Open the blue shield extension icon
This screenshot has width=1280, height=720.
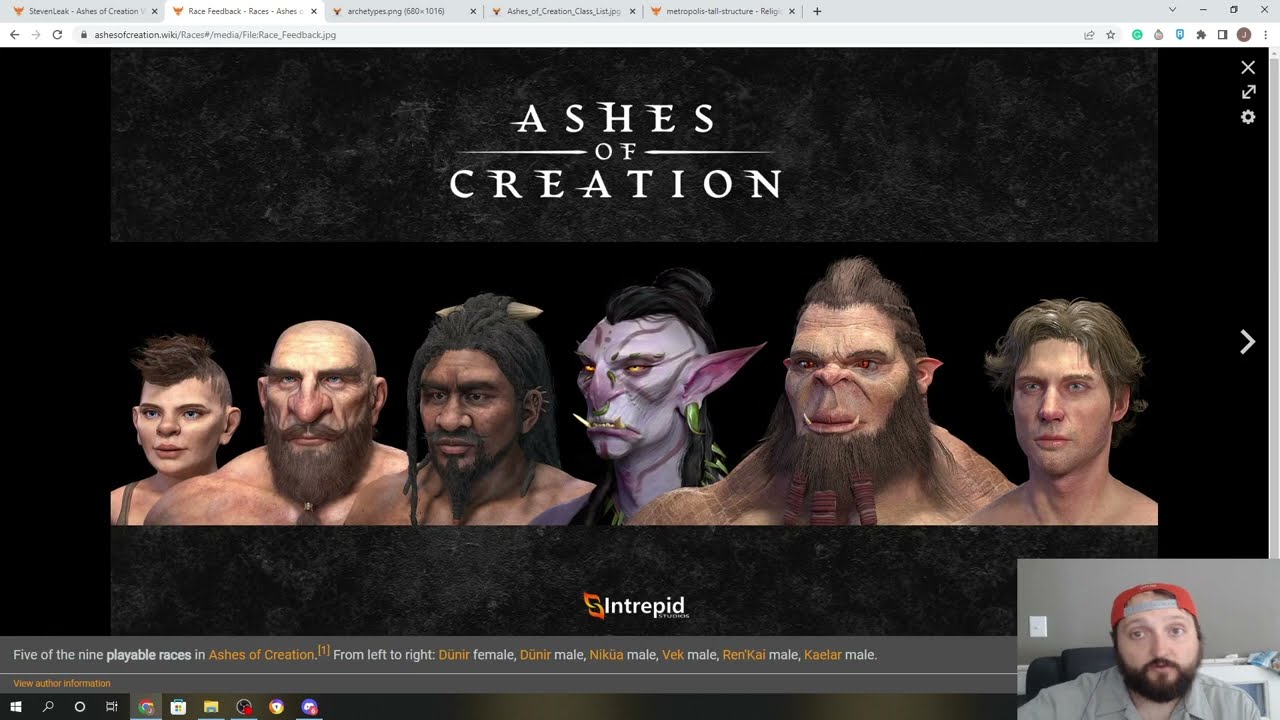click(x=1180, y=34)
